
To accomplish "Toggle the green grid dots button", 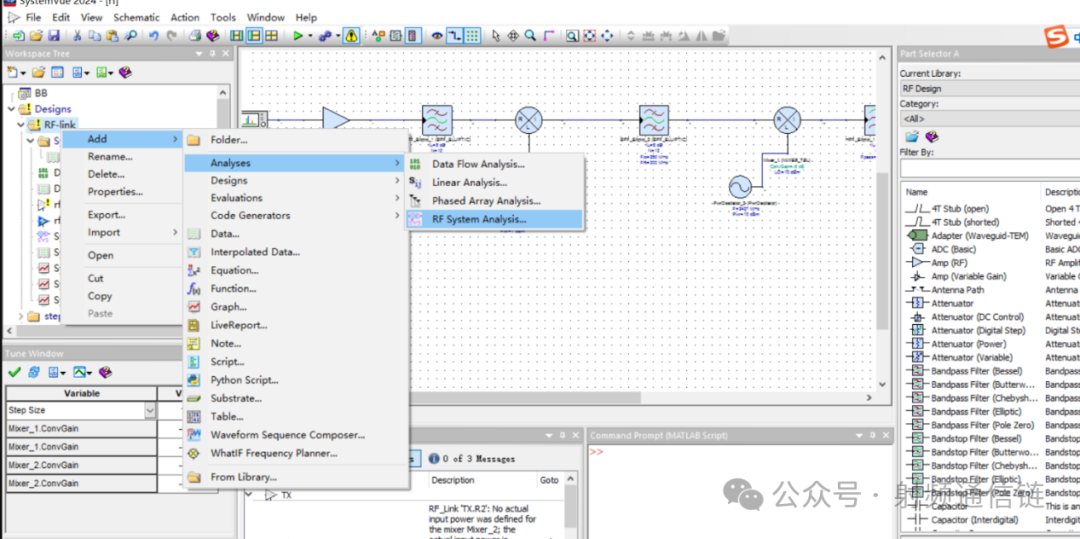I will point(472,36).
